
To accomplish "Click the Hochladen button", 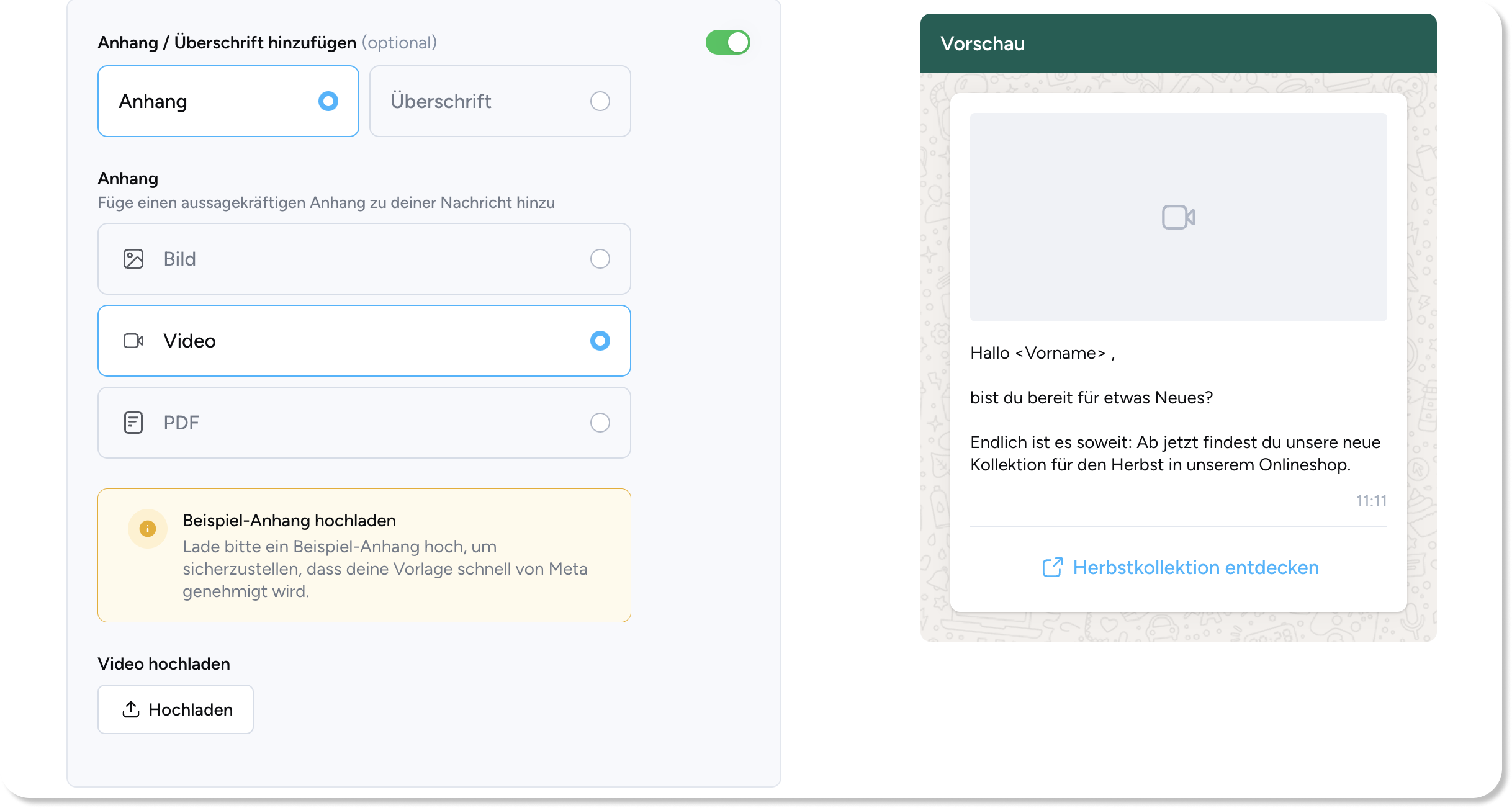I will [x=176, y=709].
